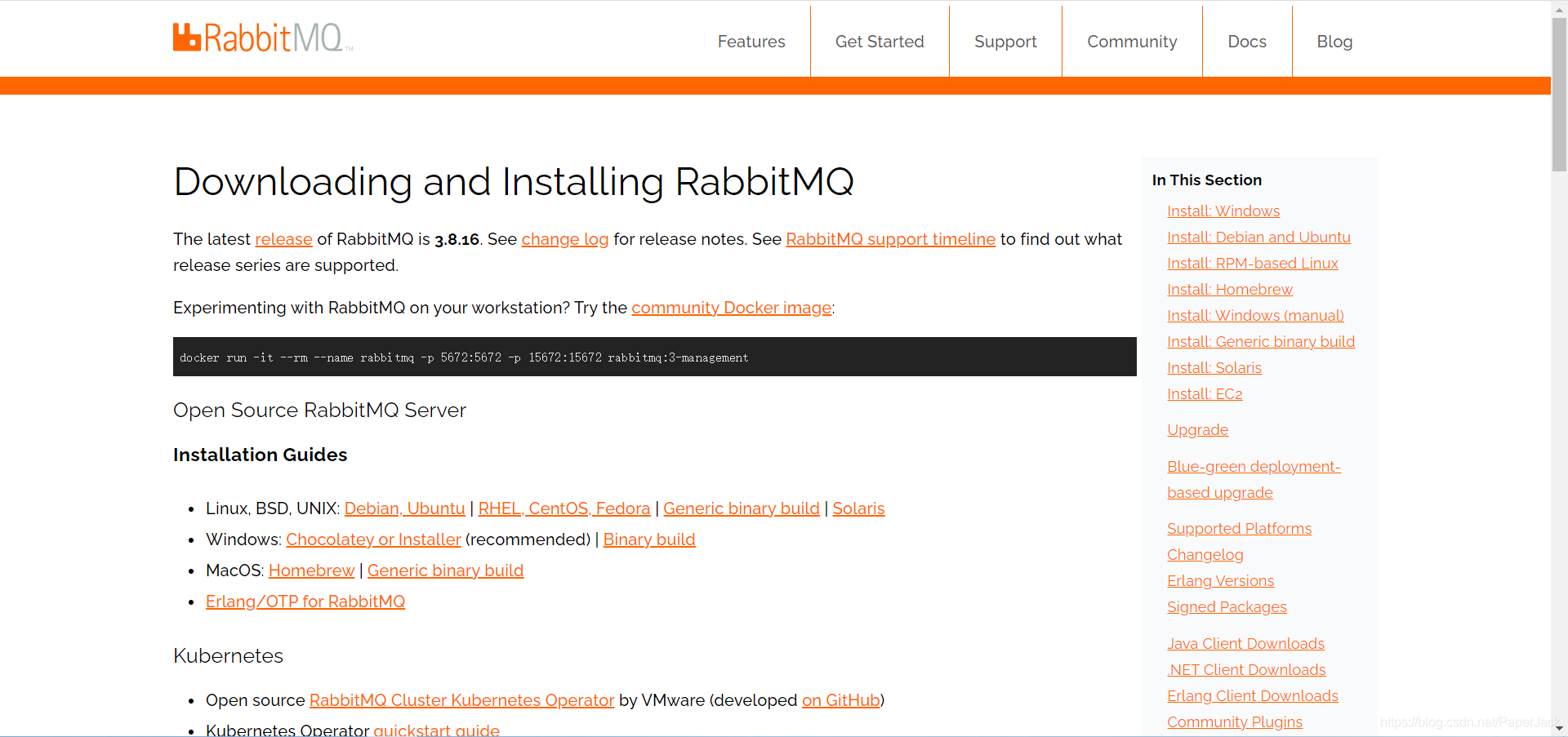Open Erlang Client Downloads link
The image size is (1568, 737).
pyautogui.click(x=1253, y=696)
